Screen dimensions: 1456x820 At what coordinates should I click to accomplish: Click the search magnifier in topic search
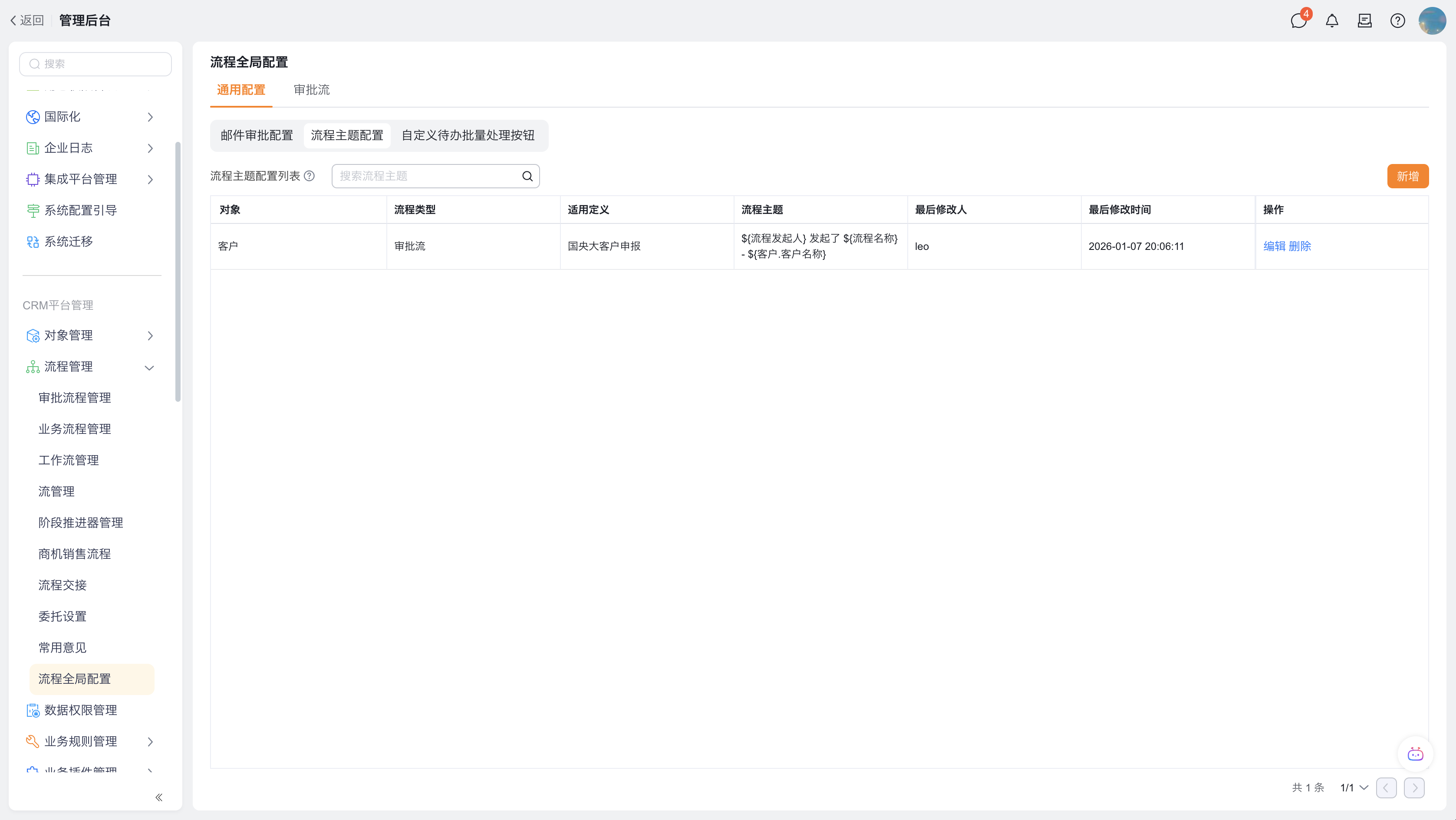527,176
